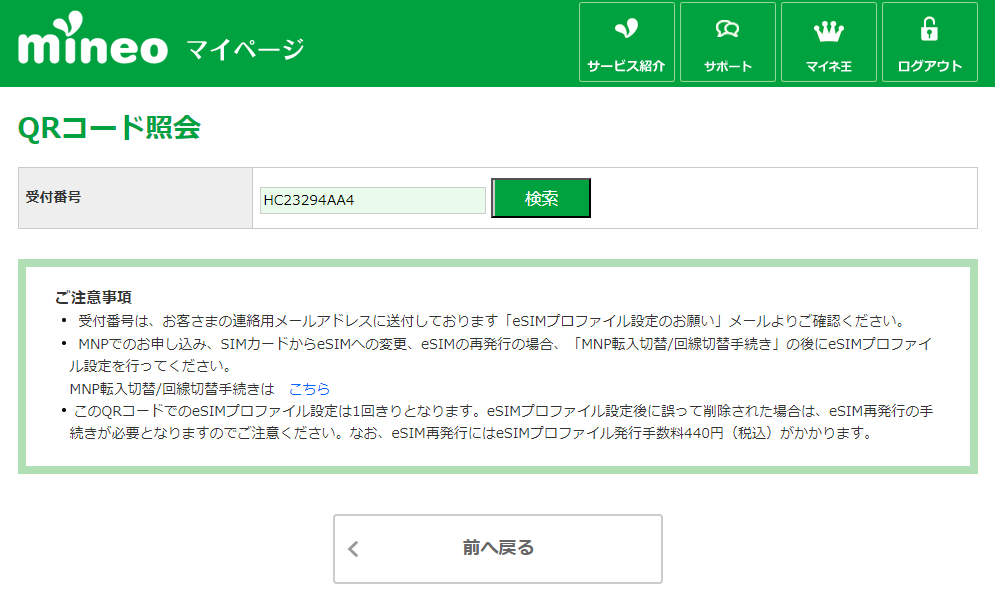Switch to the マイネ王 header tab
Viewport: 995px width, 607px height.
829,42
